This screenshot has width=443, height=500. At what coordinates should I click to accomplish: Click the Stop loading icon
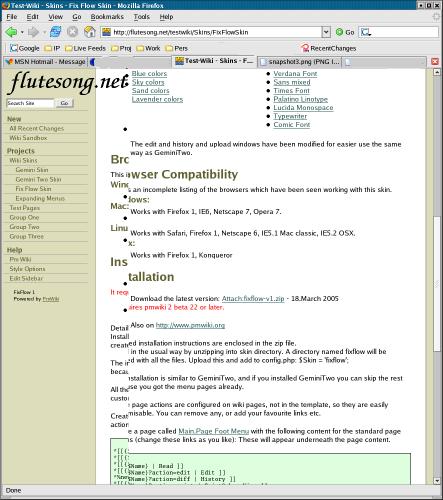(72, 32)
